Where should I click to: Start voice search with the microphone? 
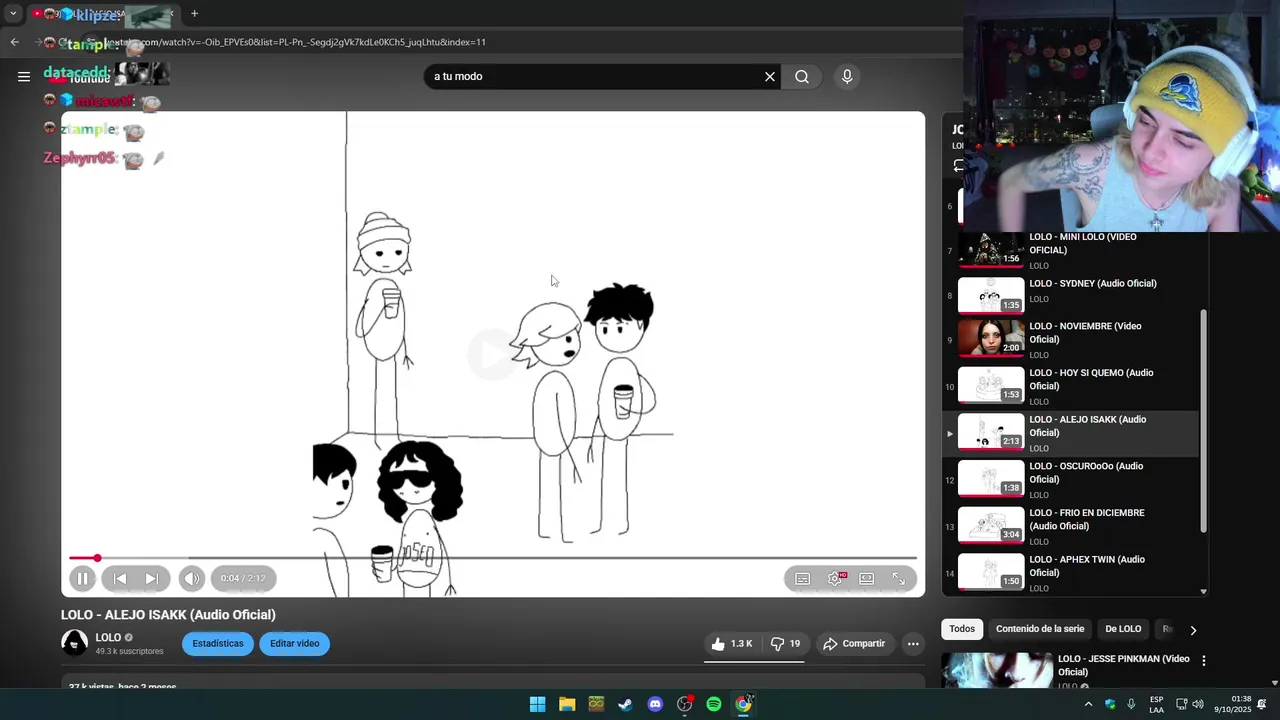coord(847,77)
